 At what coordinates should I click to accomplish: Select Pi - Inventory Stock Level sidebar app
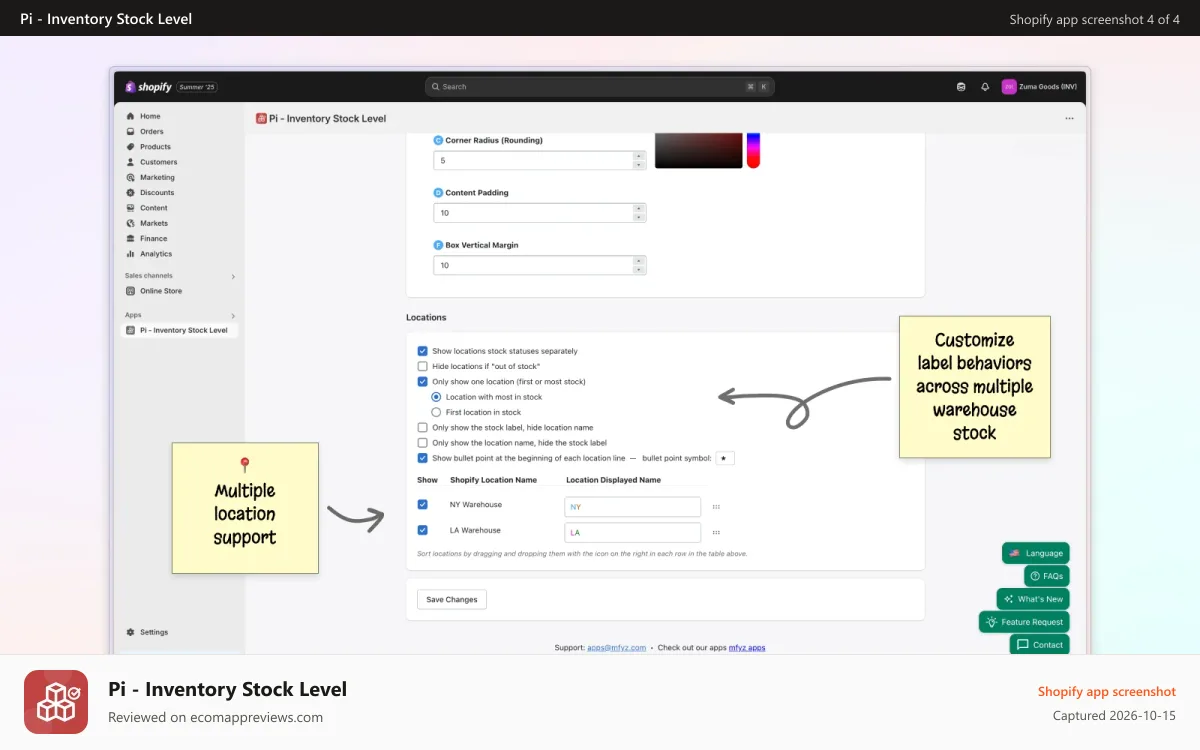coord(180,330)
